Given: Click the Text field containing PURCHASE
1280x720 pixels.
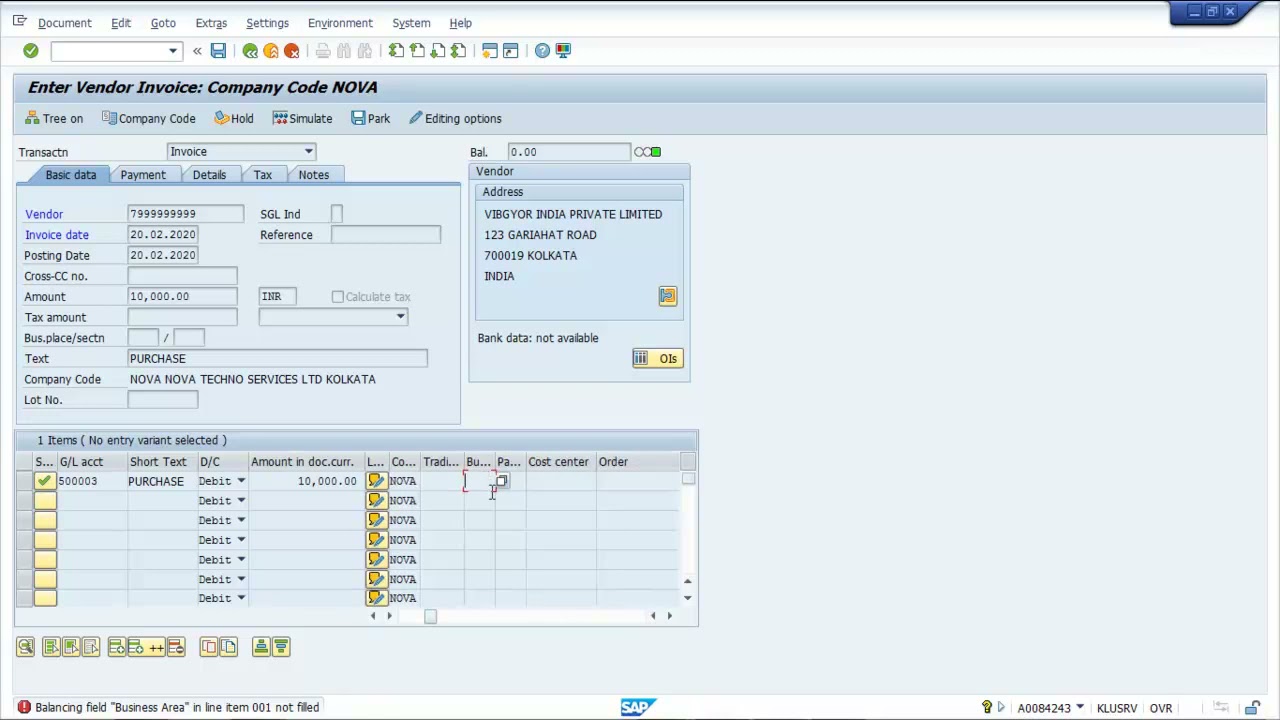Looking at the screenshot, I should point(277,359).
